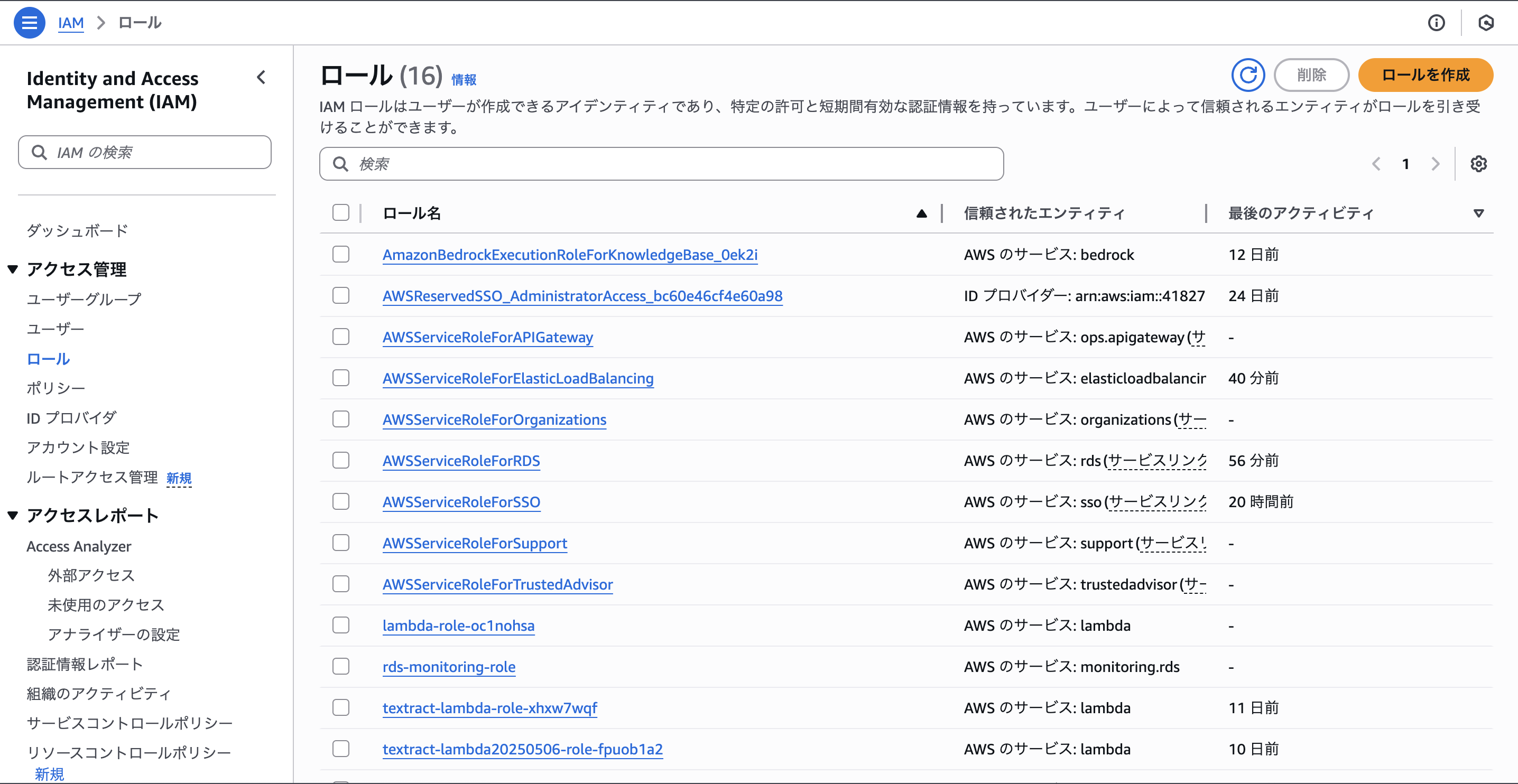Screen dimensions: 1518x784
Task: Go to previous page arrow in pagination
Action: 1376,164
